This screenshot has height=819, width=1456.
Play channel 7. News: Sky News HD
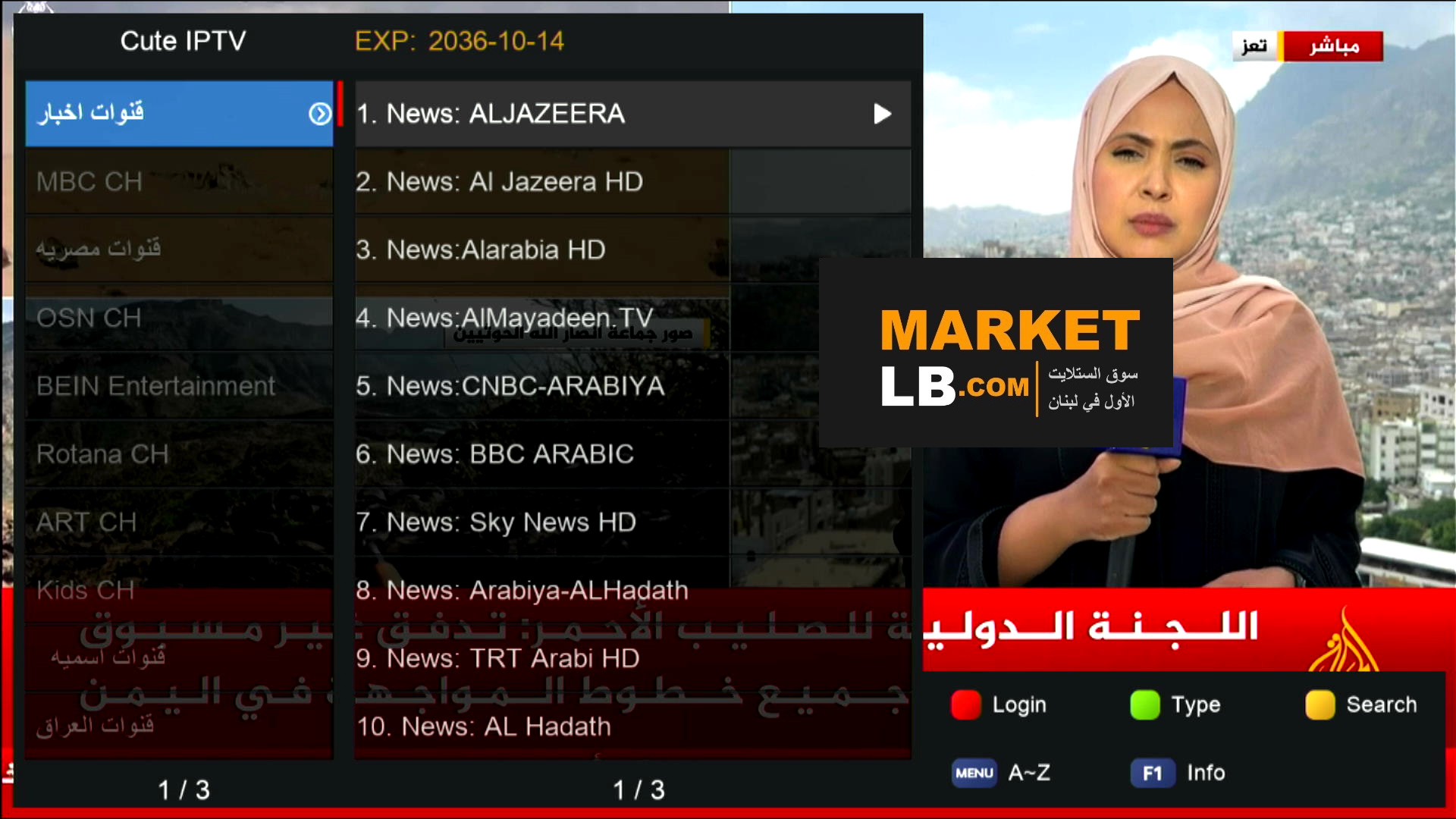point(633,522)
